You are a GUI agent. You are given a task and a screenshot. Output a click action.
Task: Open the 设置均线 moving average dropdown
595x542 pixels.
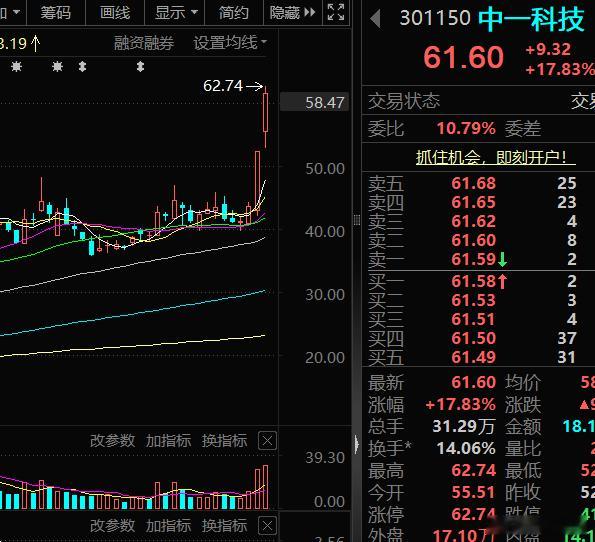pyautogui.click(x=230, y=43)
